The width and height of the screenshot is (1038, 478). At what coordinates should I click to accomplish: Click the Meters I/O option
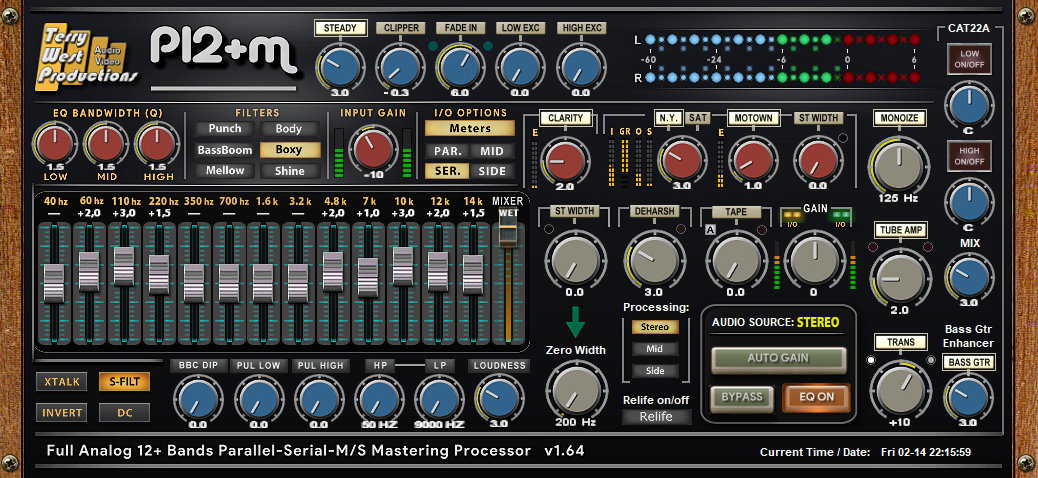[470, 128]
